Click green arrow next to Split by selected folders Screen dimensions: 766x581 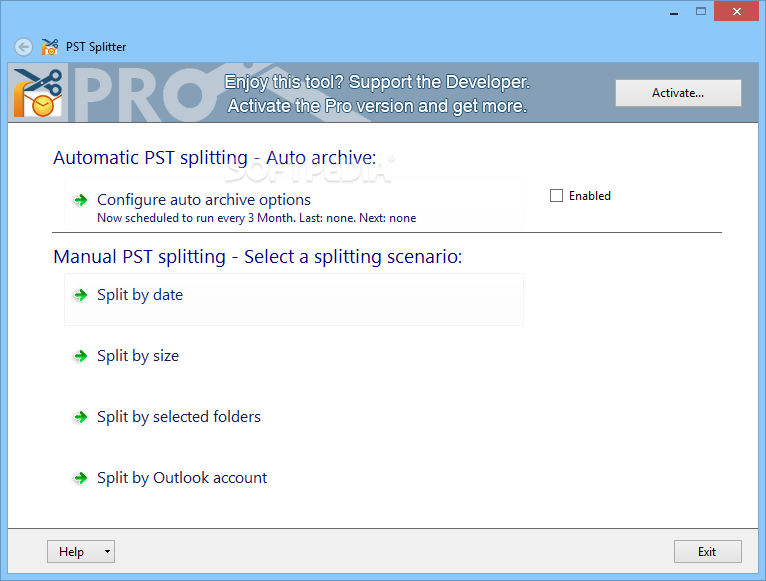coord(81,417)
